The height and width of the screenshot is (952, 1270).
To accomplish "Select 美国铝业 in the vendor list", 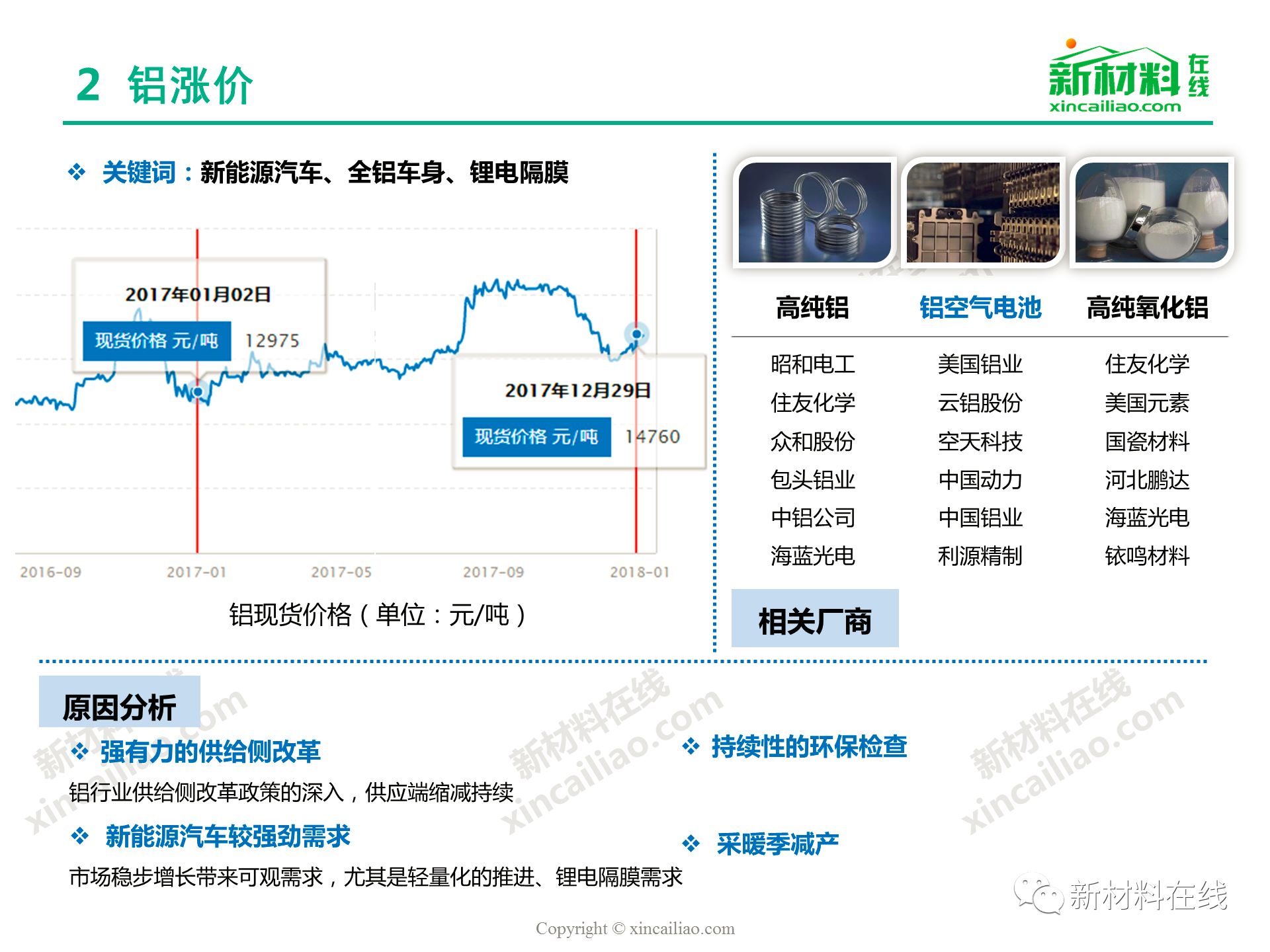I will coord(980,364).
